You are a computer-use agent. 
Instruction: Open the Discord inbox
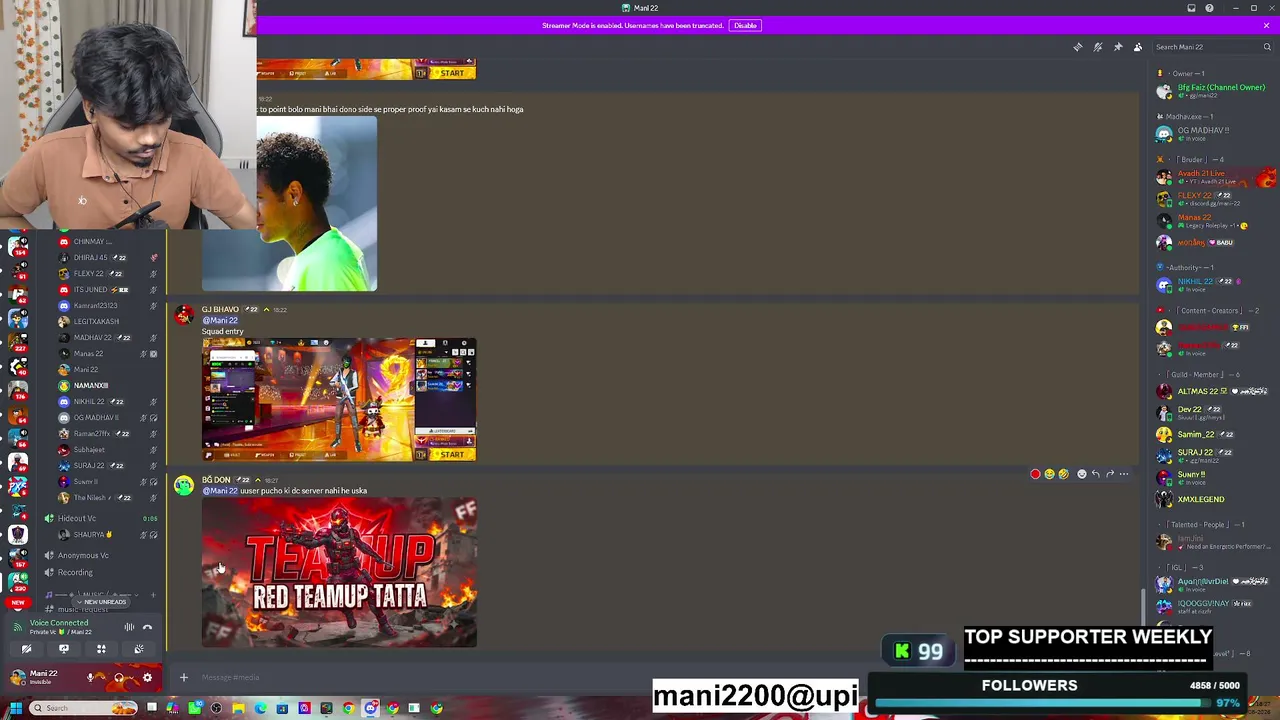pyautogui.click(x=1191, y=8)
